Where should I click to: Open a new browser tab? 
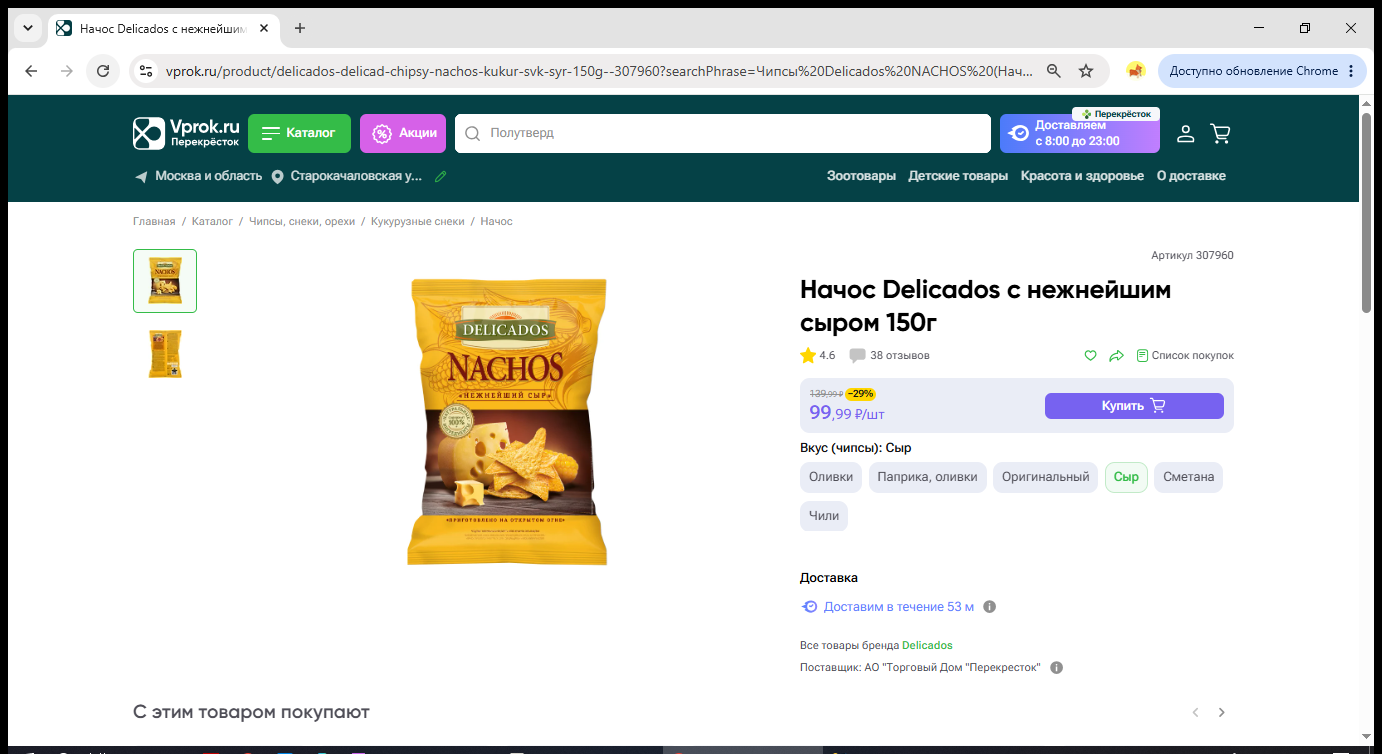coord(300,28)
